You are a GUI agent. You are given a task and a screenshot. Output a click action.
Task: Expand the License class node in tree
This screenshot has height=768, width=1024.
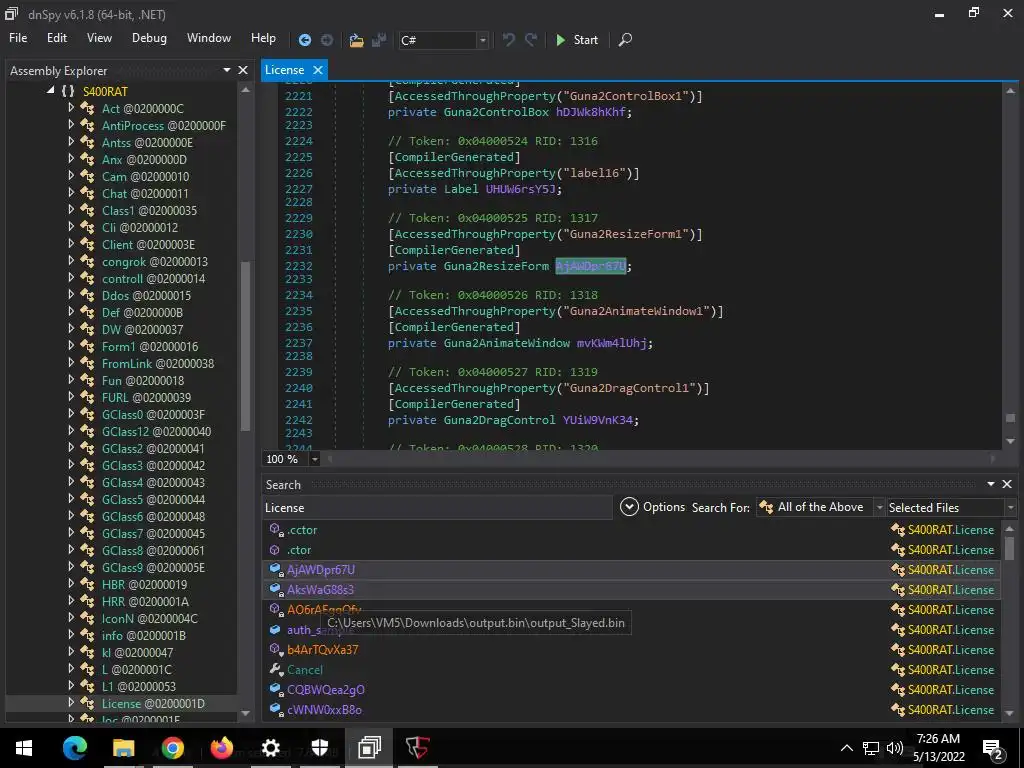(x=71, y=703)
